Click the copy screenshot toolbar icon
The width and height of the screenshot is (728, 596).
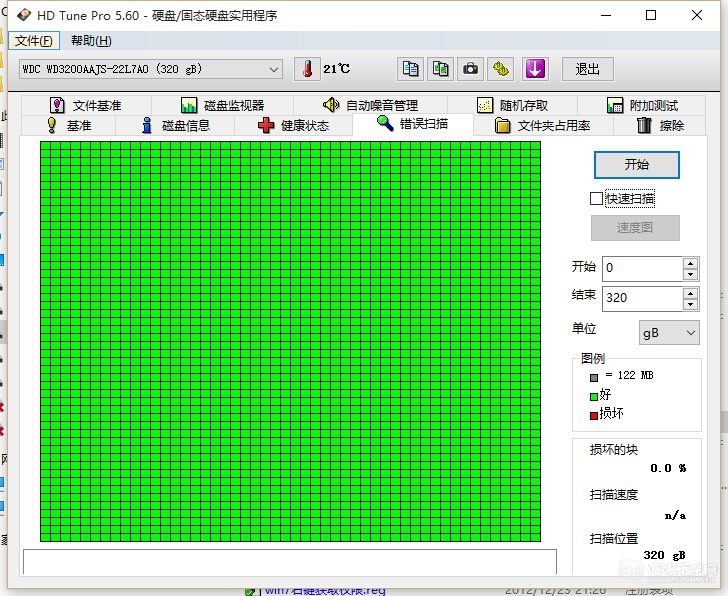[x=440, y=69]
